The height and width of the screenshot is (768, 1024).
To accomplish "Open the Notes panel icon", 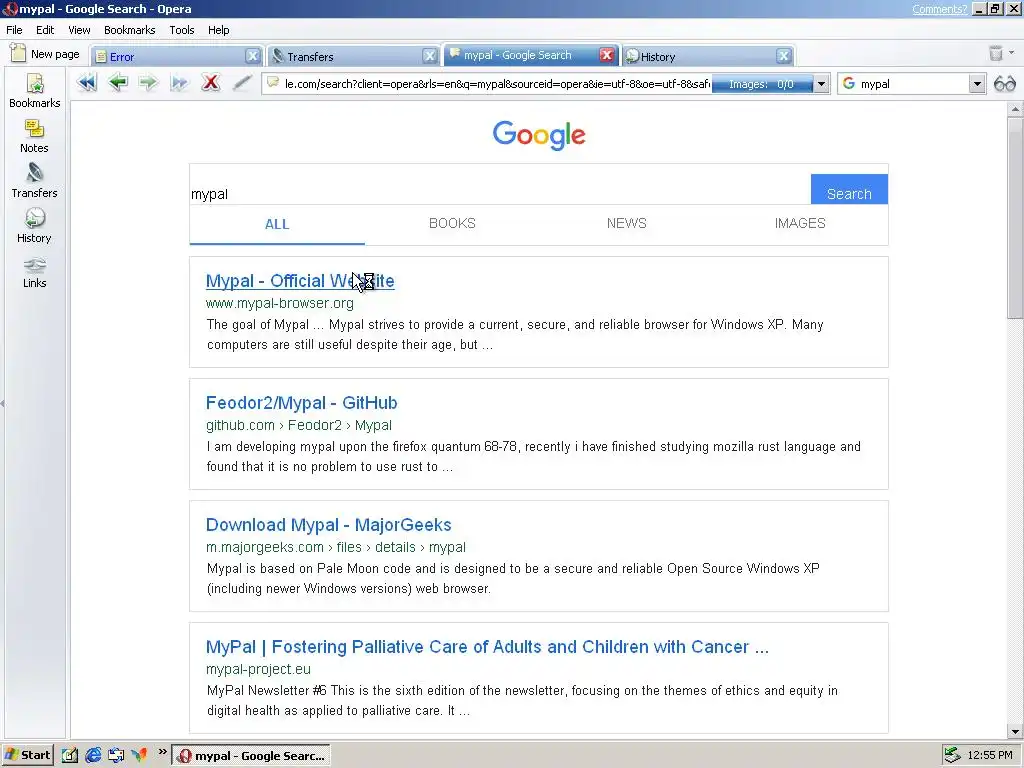I will click(34, 136).
